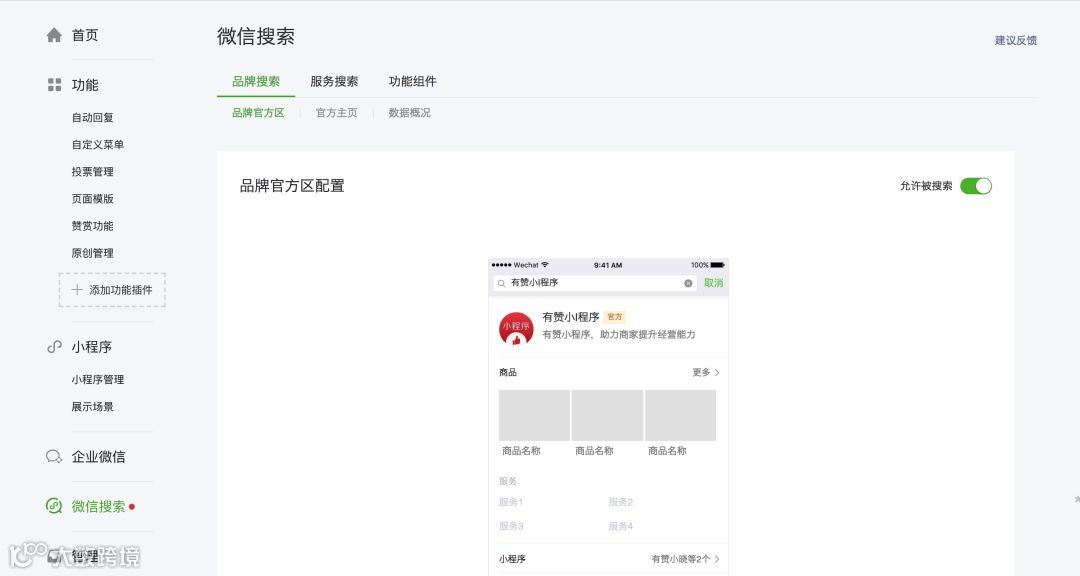
Task: Click the magnifier icon in phone preview
Action: click(x=501, y=283)
